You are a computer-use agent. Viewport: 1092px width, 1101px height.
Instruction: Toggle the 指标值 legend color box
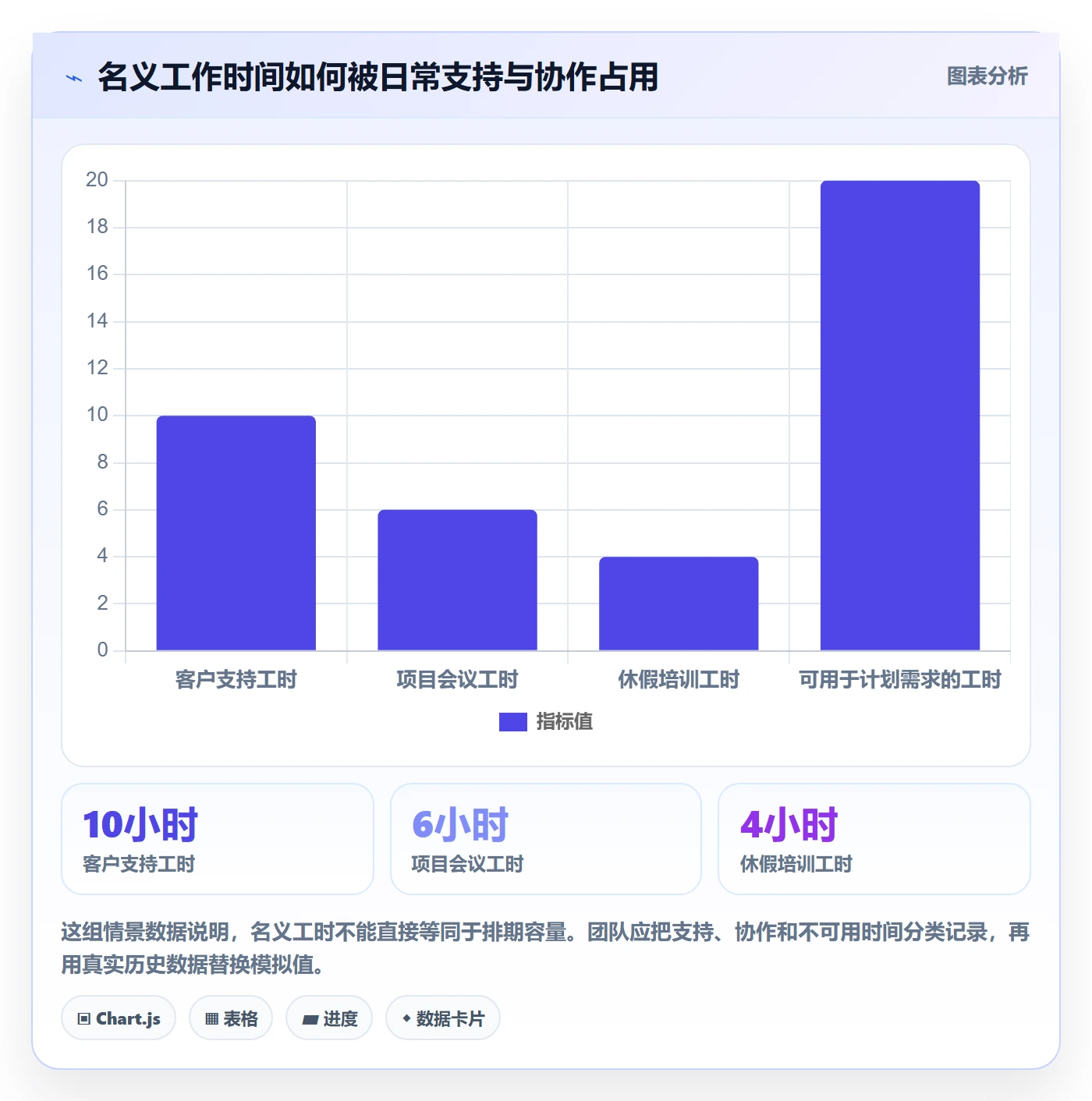pos(512,722)
